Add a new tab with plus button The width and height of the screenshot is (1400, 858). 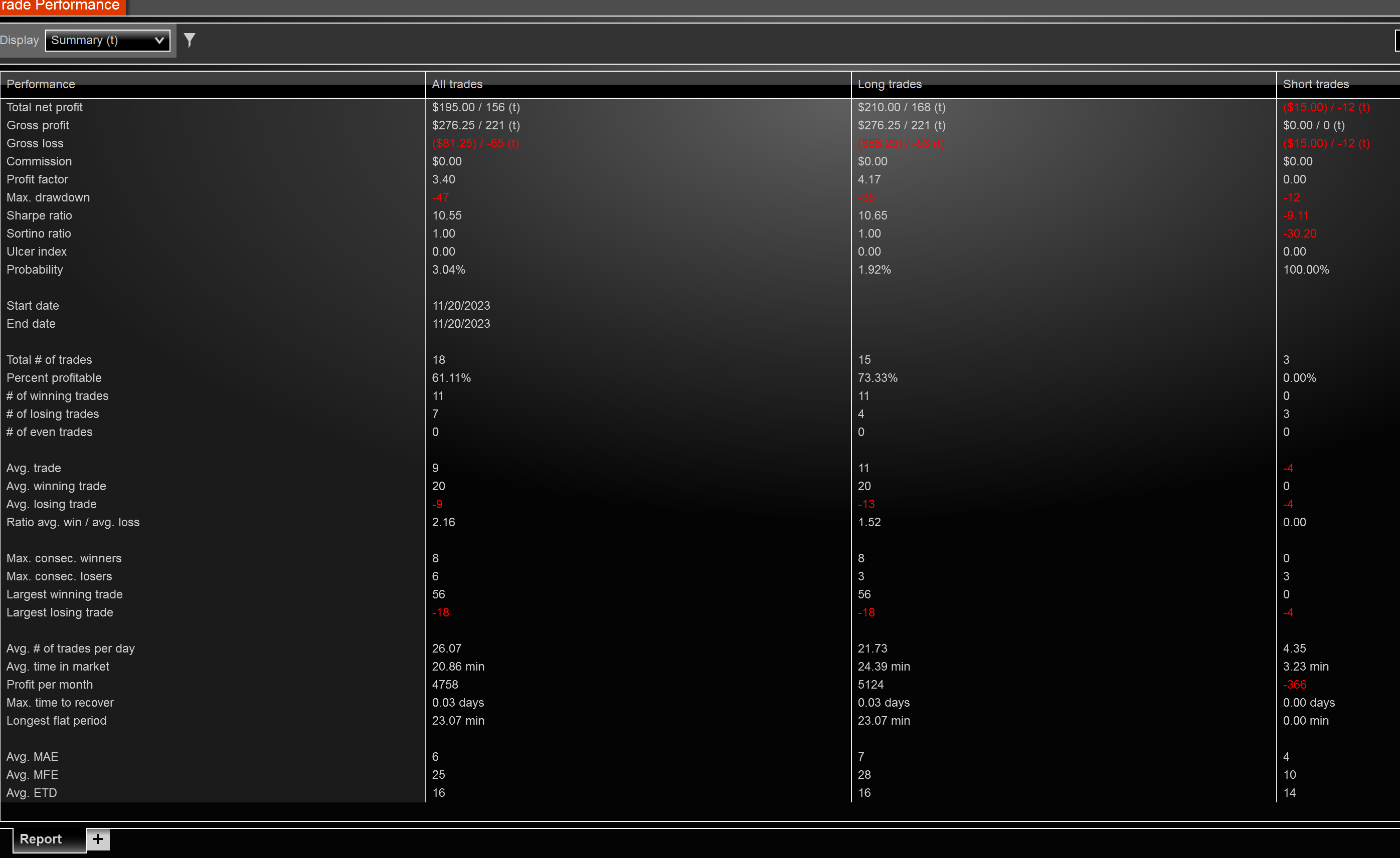pos(98,839)
